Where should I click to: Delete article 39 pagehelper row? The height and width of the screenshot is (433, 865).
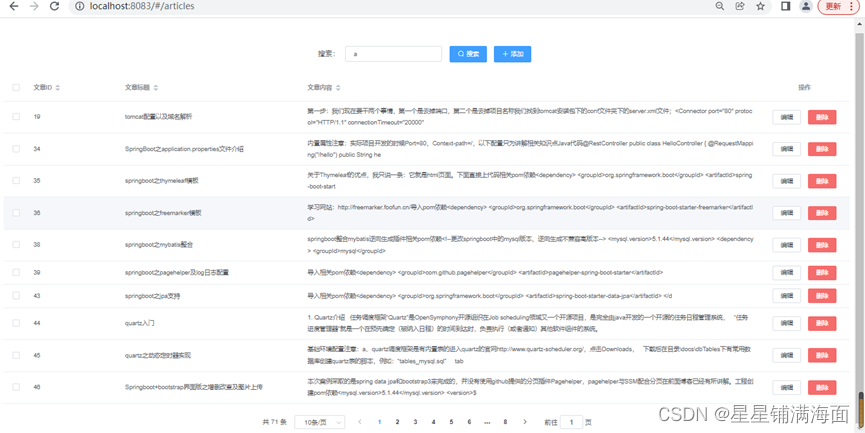822,272
